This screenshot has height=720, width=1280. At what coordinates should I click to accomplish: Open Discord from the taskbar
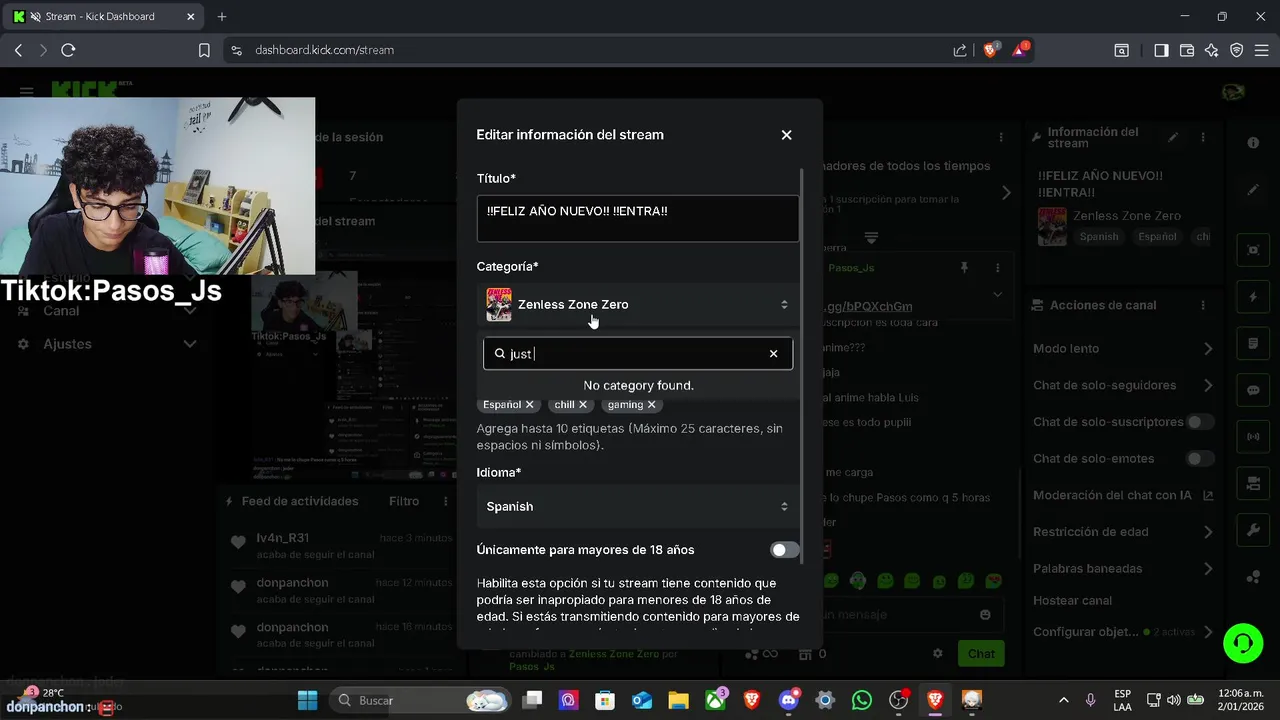[789, 700]
